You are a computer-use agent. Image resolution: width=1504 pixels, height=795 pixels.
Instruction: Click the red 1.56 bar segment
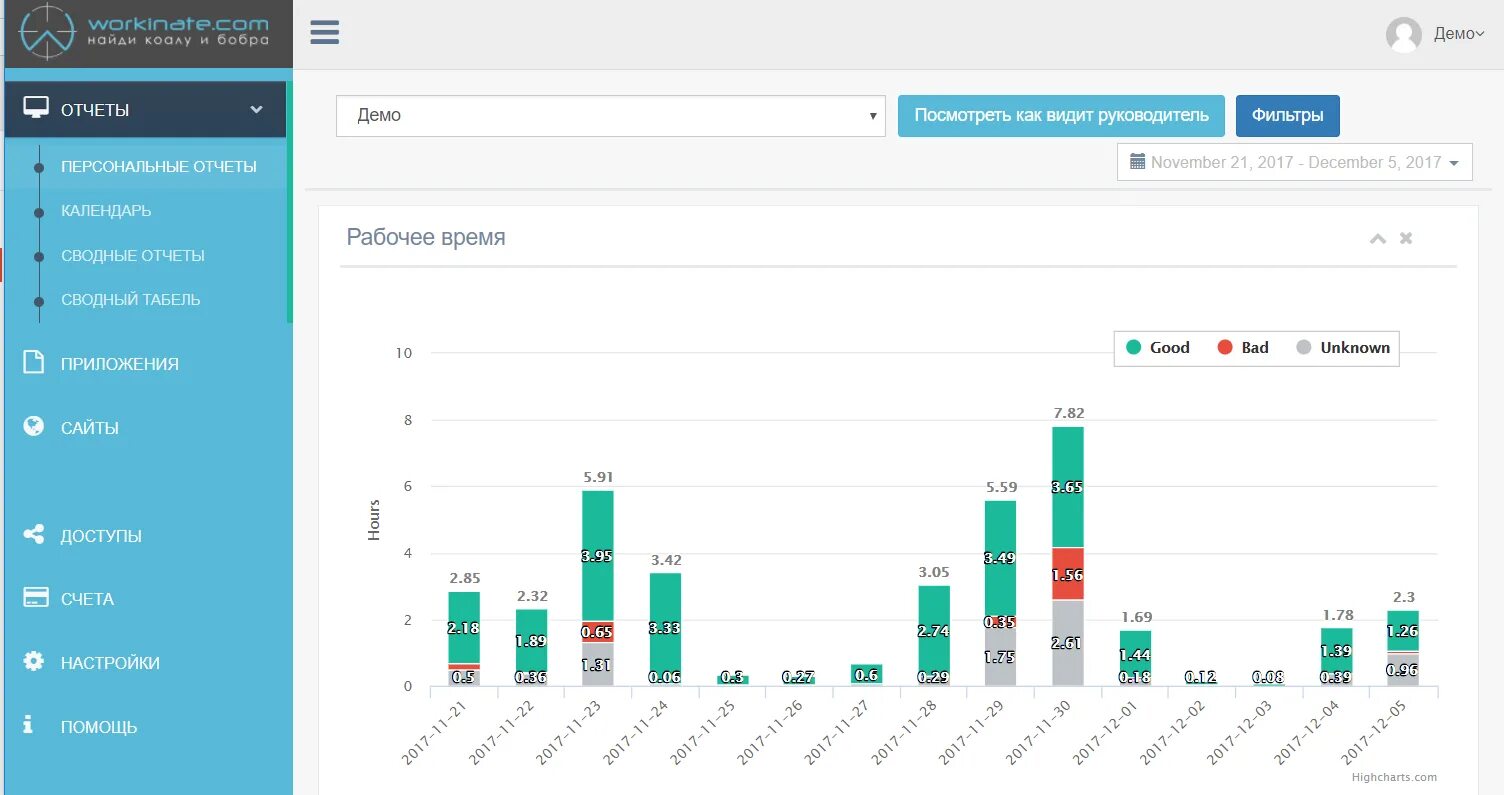coord(1068,574)
